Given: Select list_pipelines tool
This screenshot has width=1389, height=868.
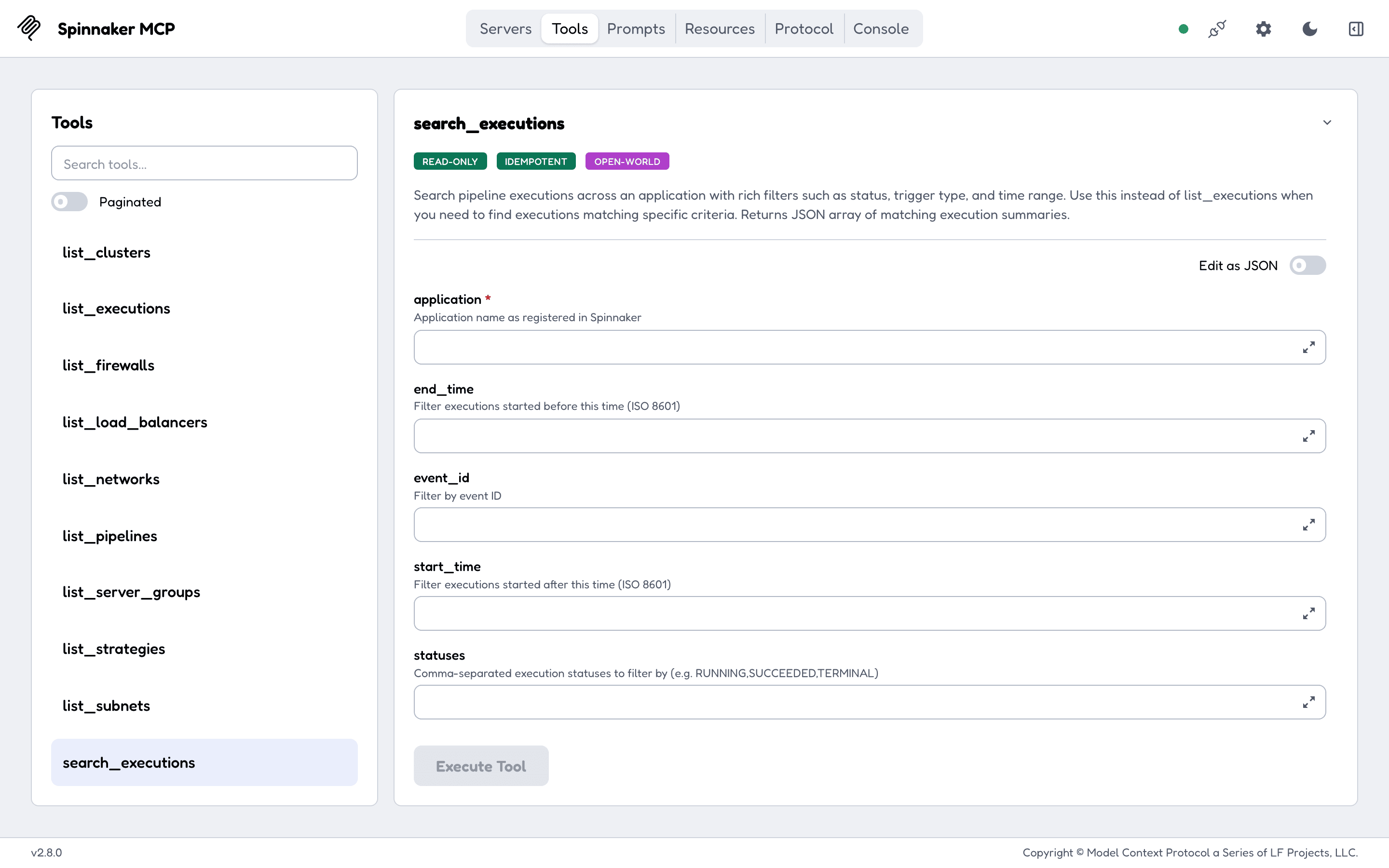Looking at the screenshot, I should pos(204,536).
